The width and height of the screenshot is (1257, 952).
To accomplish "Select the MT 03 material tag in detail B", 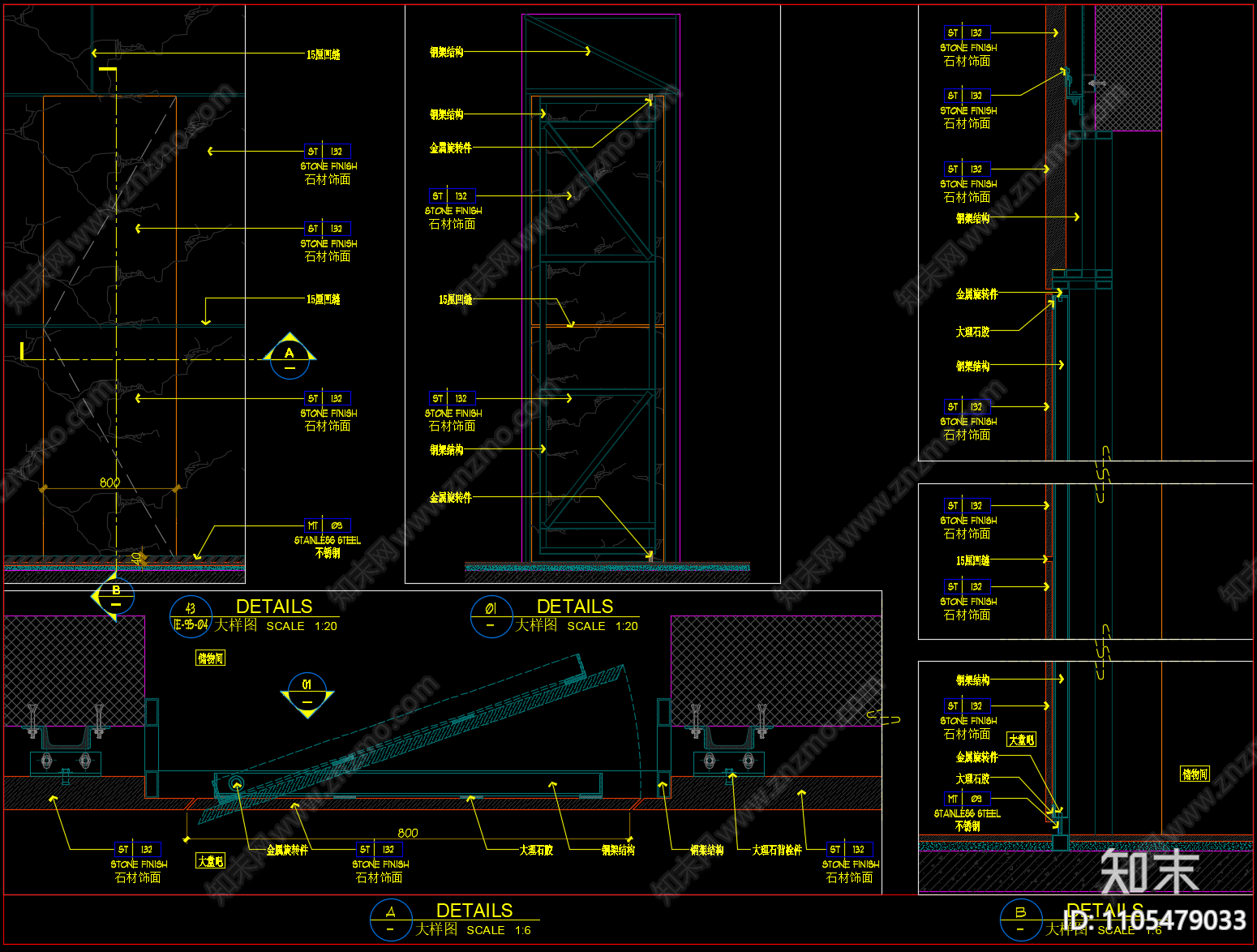I will 967,799.
